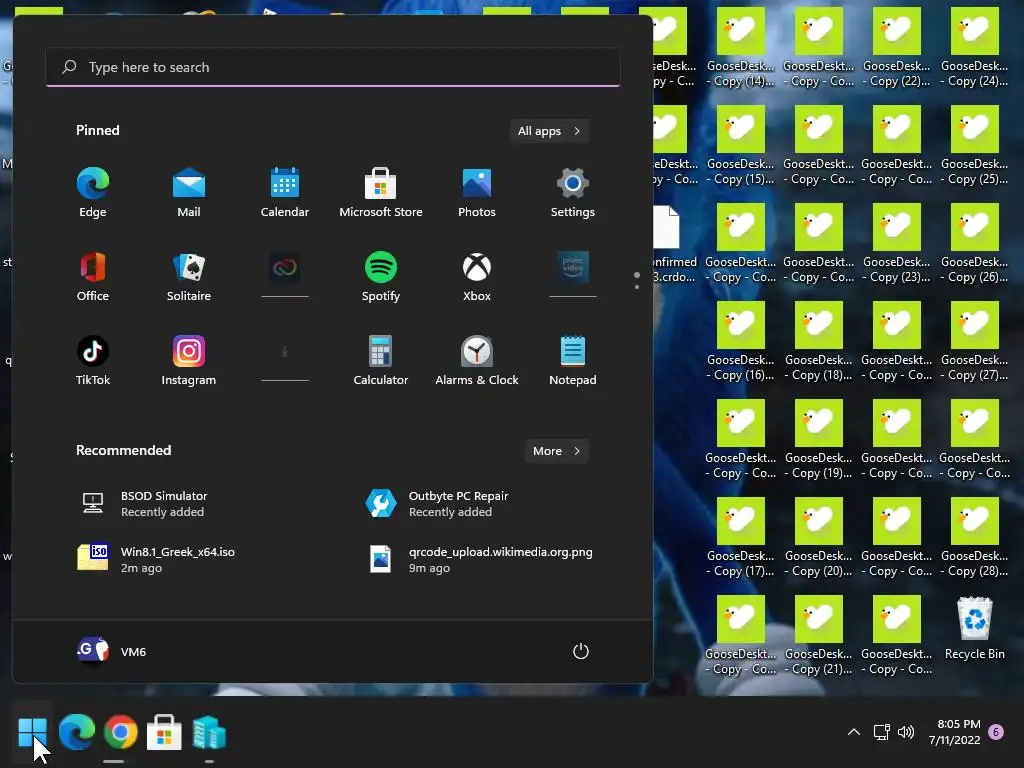
Task: Open Microsoft Store from pinned apps
Action: coord(381,193)
